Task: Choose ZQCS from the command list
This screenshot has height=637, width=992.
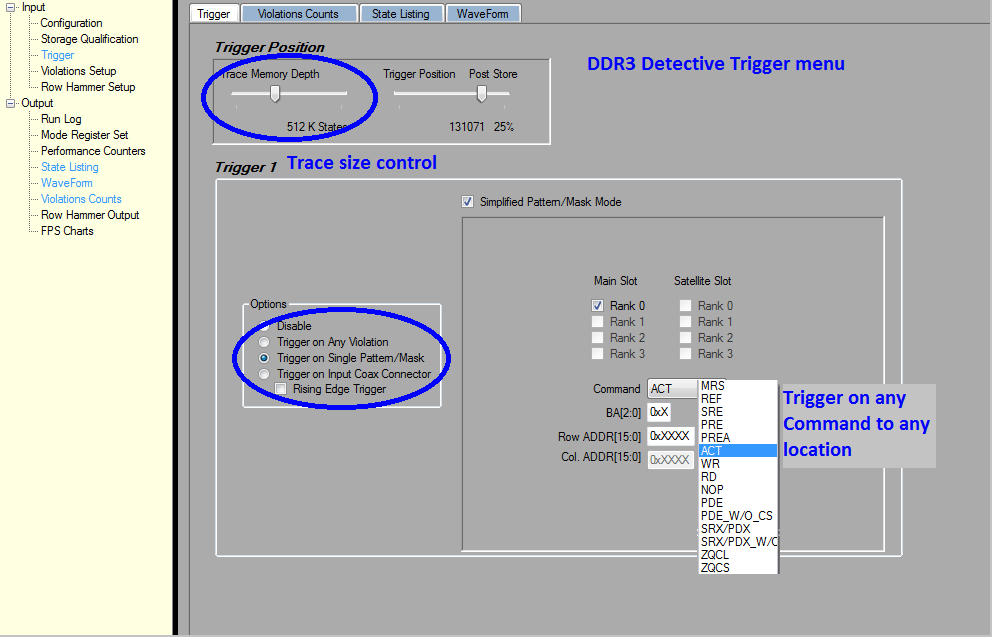Action: [x=738, y=567]
